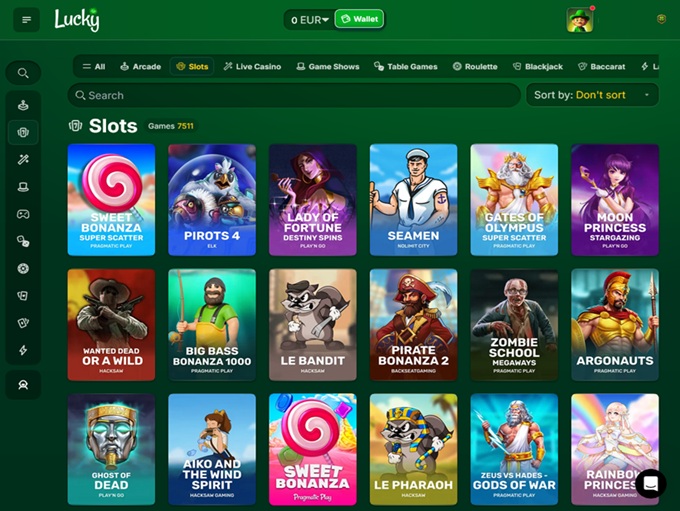Open the Sort by dropdown

point(592,95)
